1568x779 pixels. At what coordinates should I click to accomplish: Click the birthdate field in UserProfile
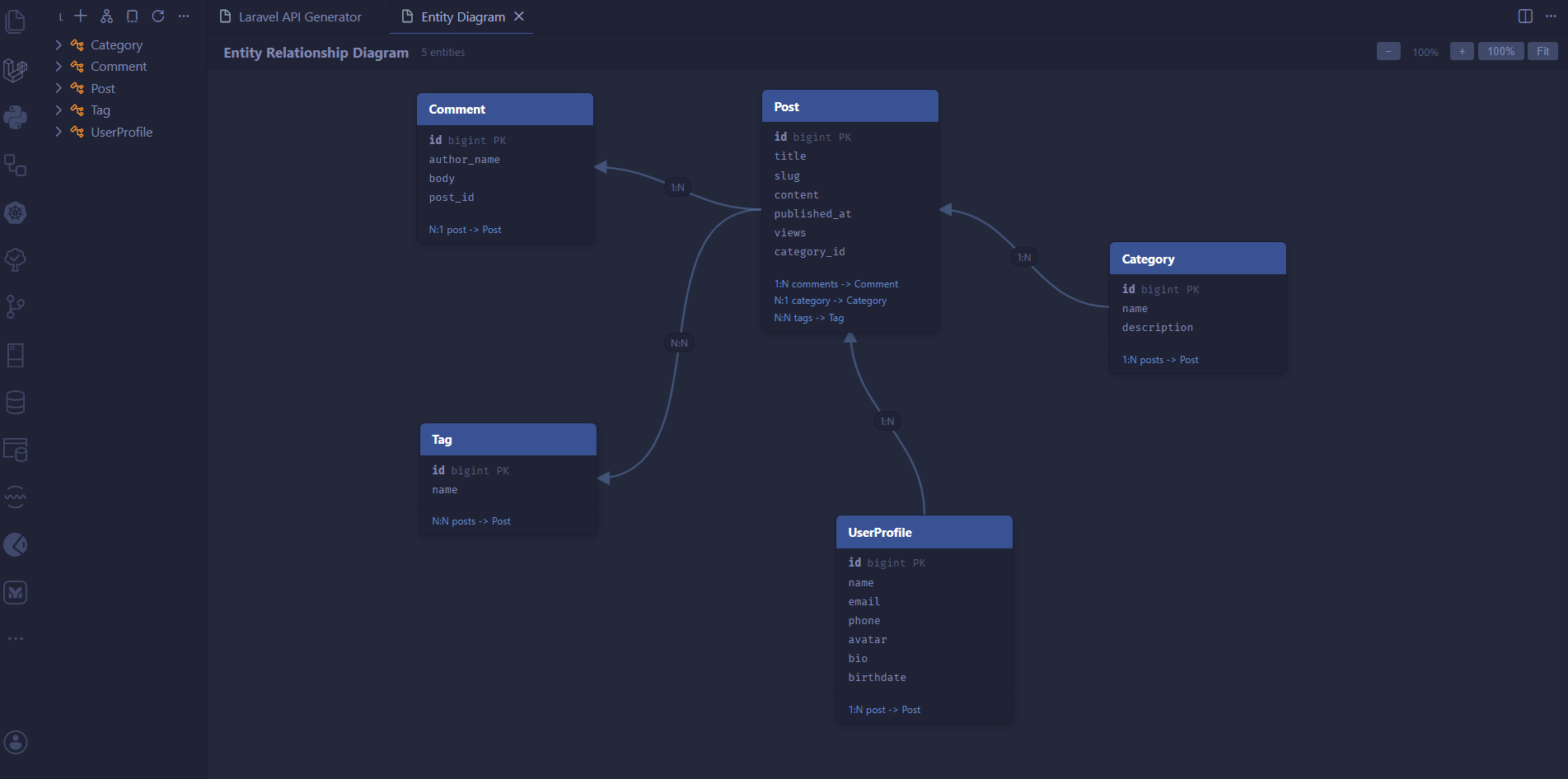(877, 678)
